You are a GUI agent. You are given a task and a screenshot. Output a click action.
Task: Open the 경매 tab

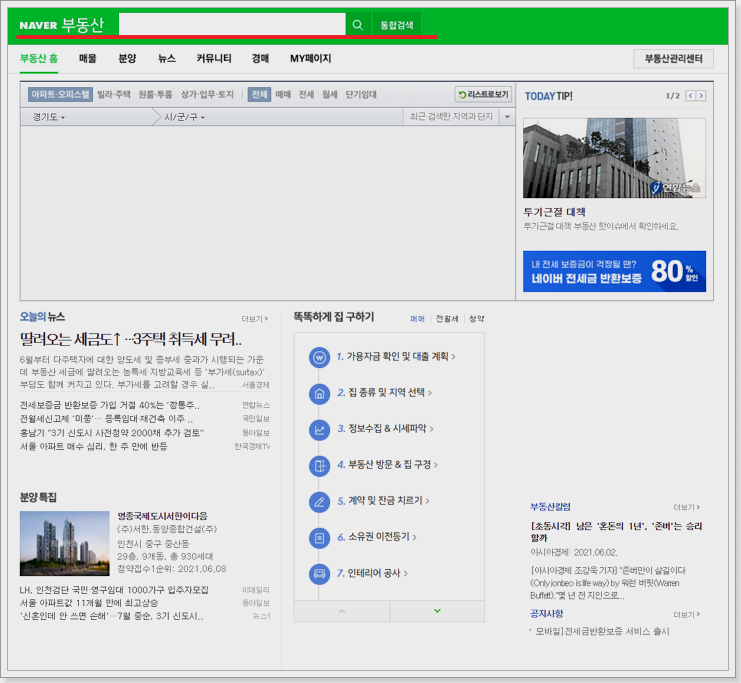[260, 59]
